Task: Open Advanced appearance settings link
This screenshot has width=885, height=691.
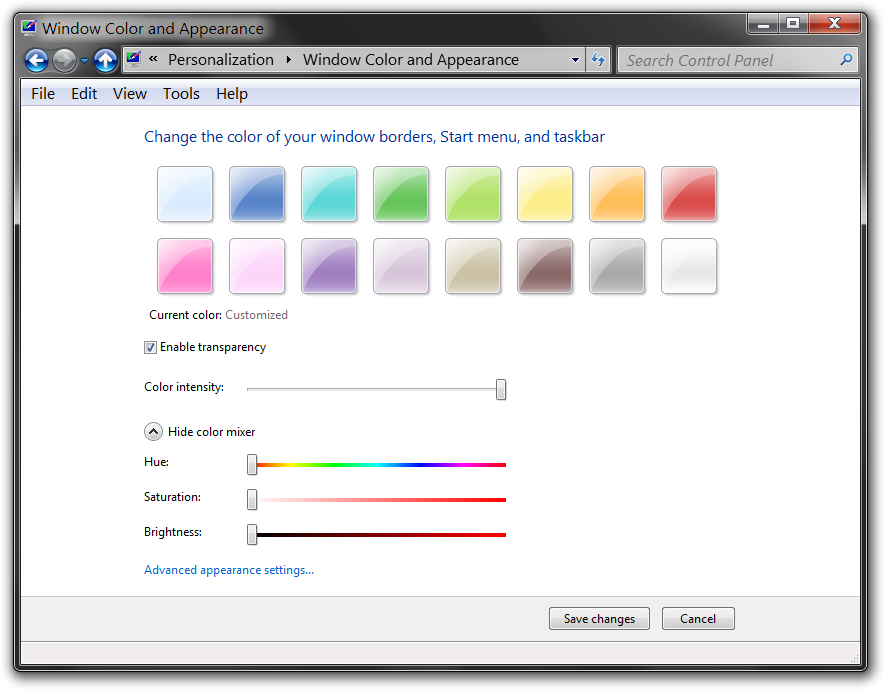Action: 229,570
